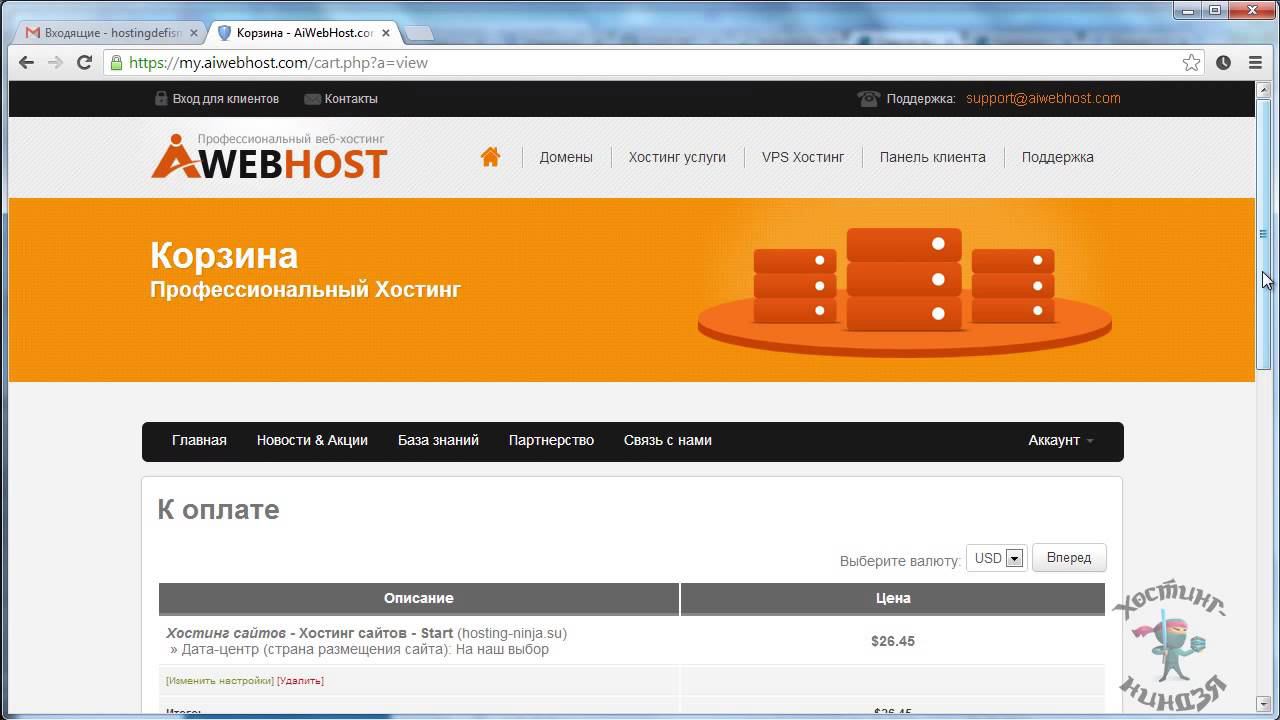The width and height of the screenshot is (1280, 720).
Task: Click Удалить link in cart
Action: 300,681
